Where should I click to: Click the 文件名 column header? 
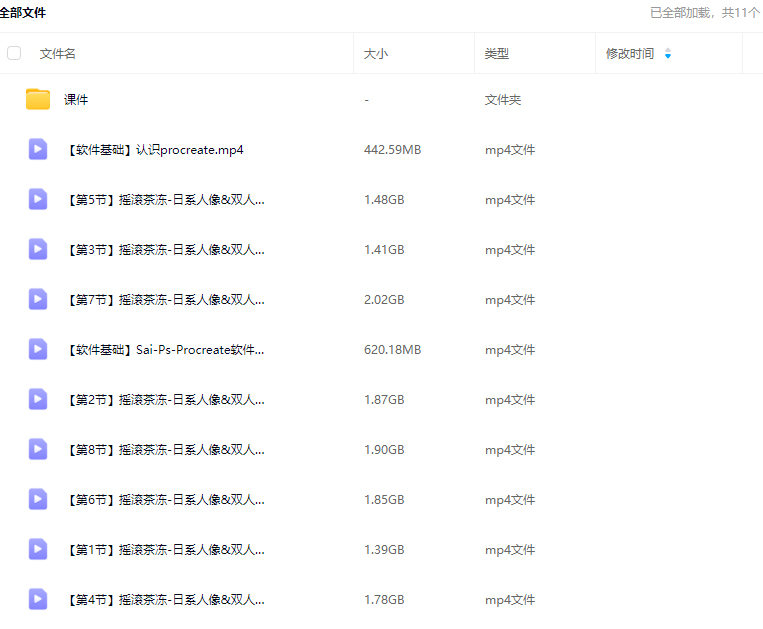pos(58,53)
